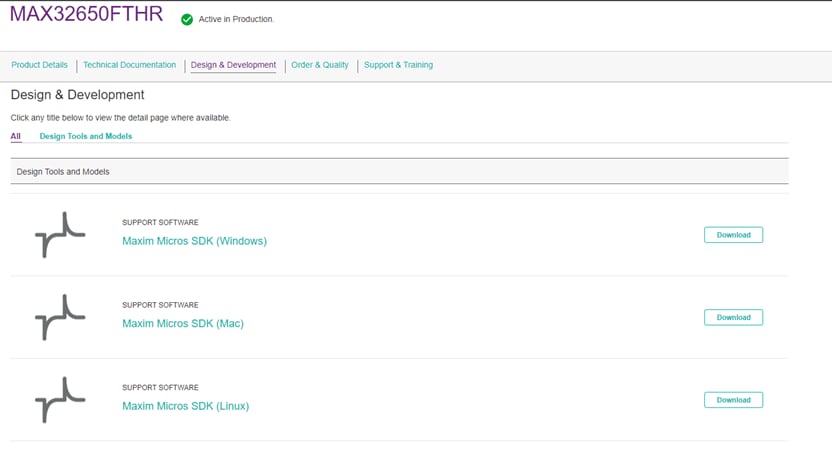Open the Maxim Micros SDK (Linux) link
Screen dimensions: 832x459
click(185, 406)
